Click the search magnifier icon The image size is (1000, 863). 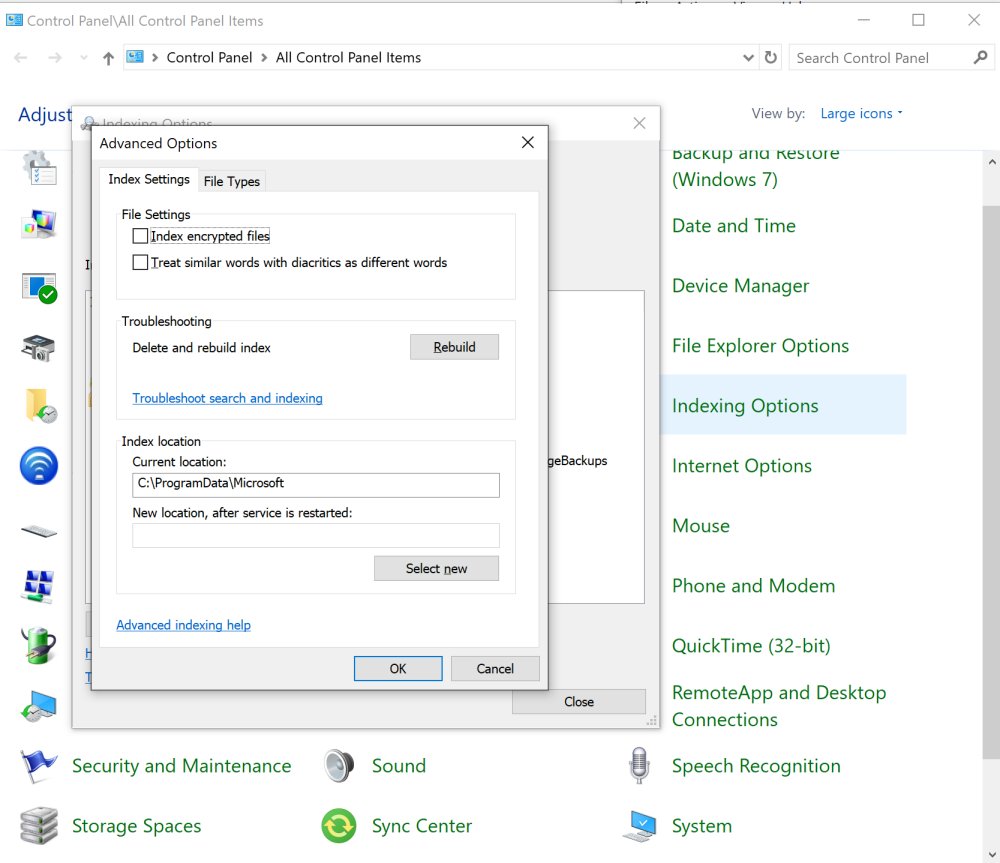point(980,57)
